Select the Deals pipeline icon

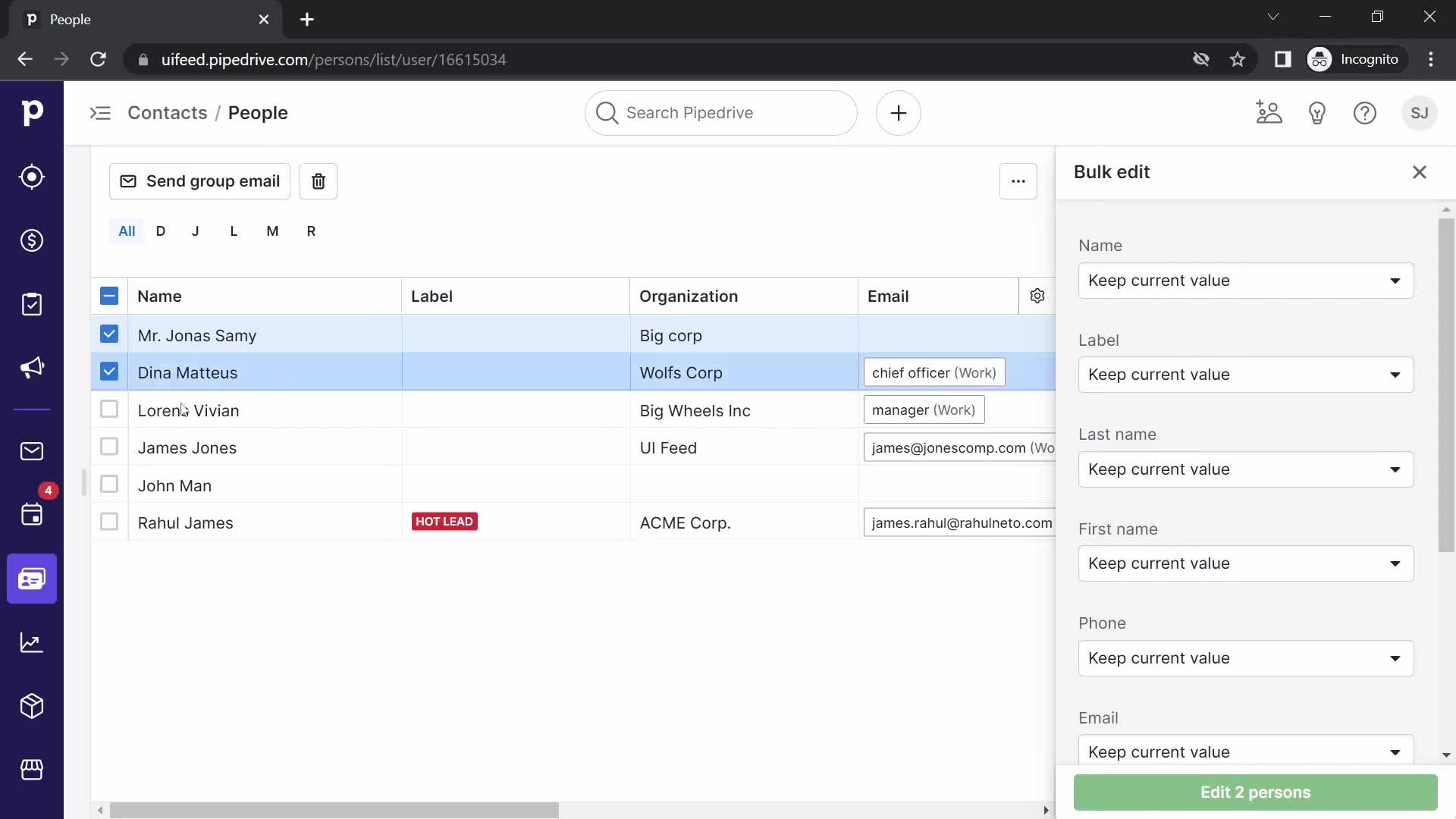click(x=31, y=240)
